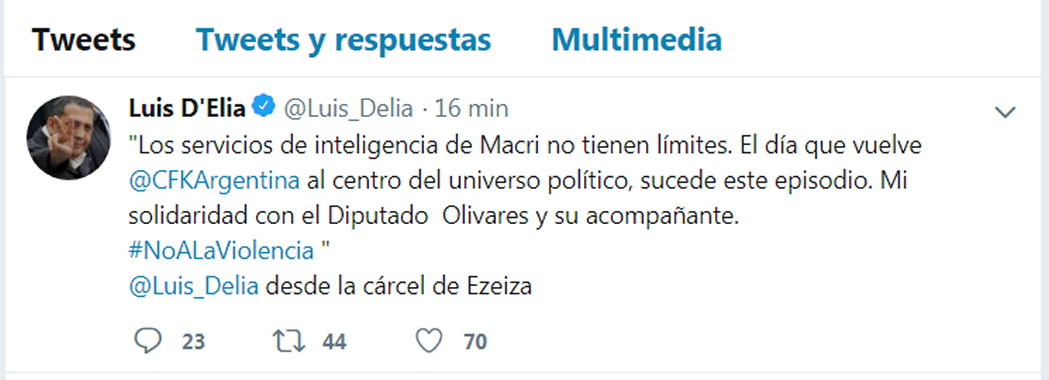This screenshot has height=380, width=1049.
Task: Expand the tweet options chevron
Action: (x=1005, y=112)
